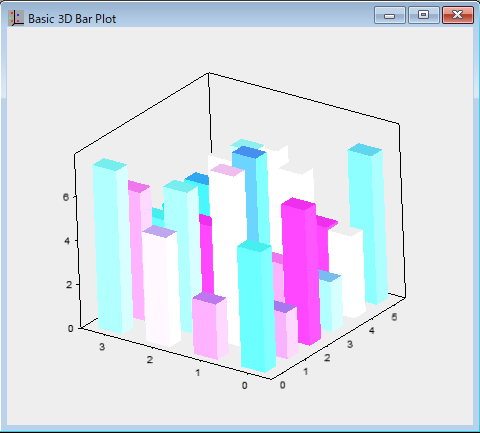Click the white bar with lavender top at left
The height and width of the screenshot is (433, 480).
pos(162,287)
